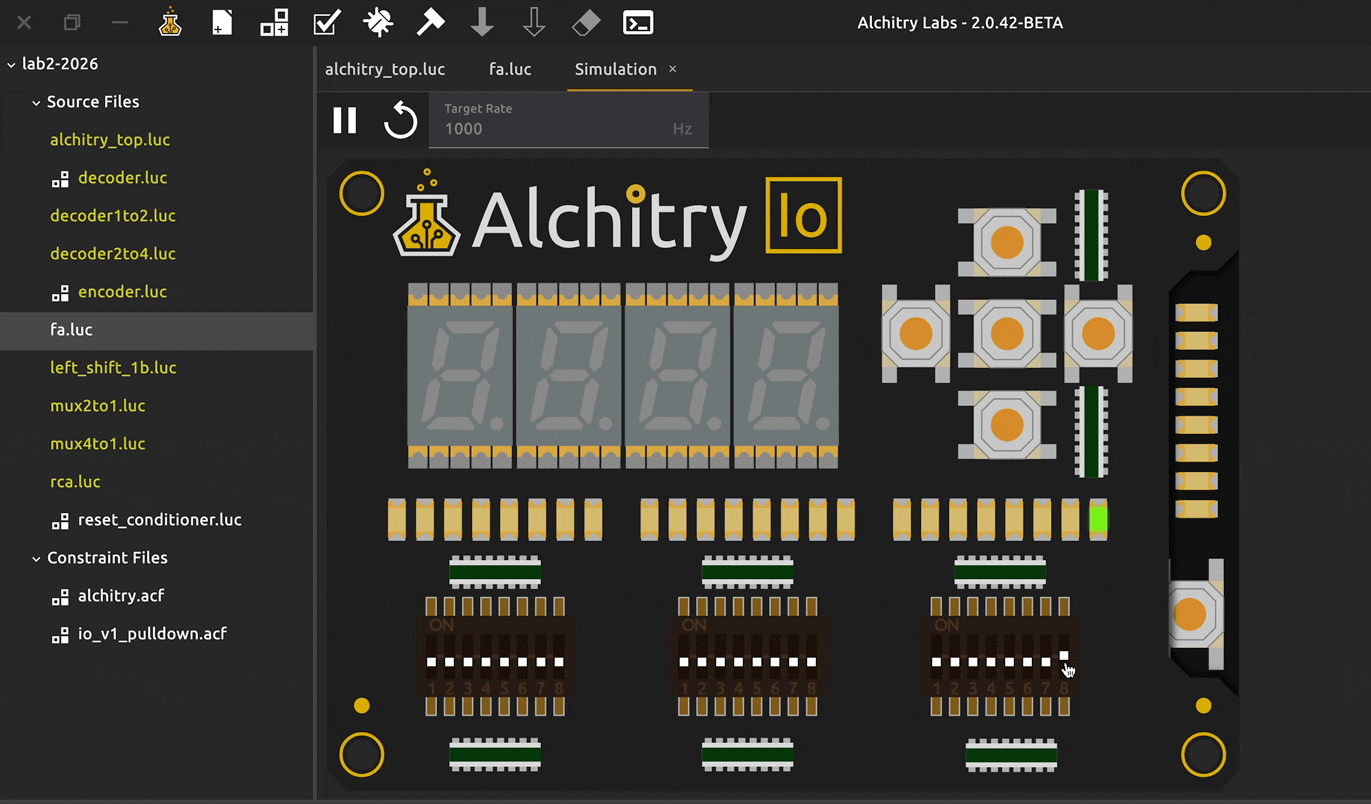Click the eraser icon in the toolbar
This screenshot has height=804, width=1371.
click(586, 23)
